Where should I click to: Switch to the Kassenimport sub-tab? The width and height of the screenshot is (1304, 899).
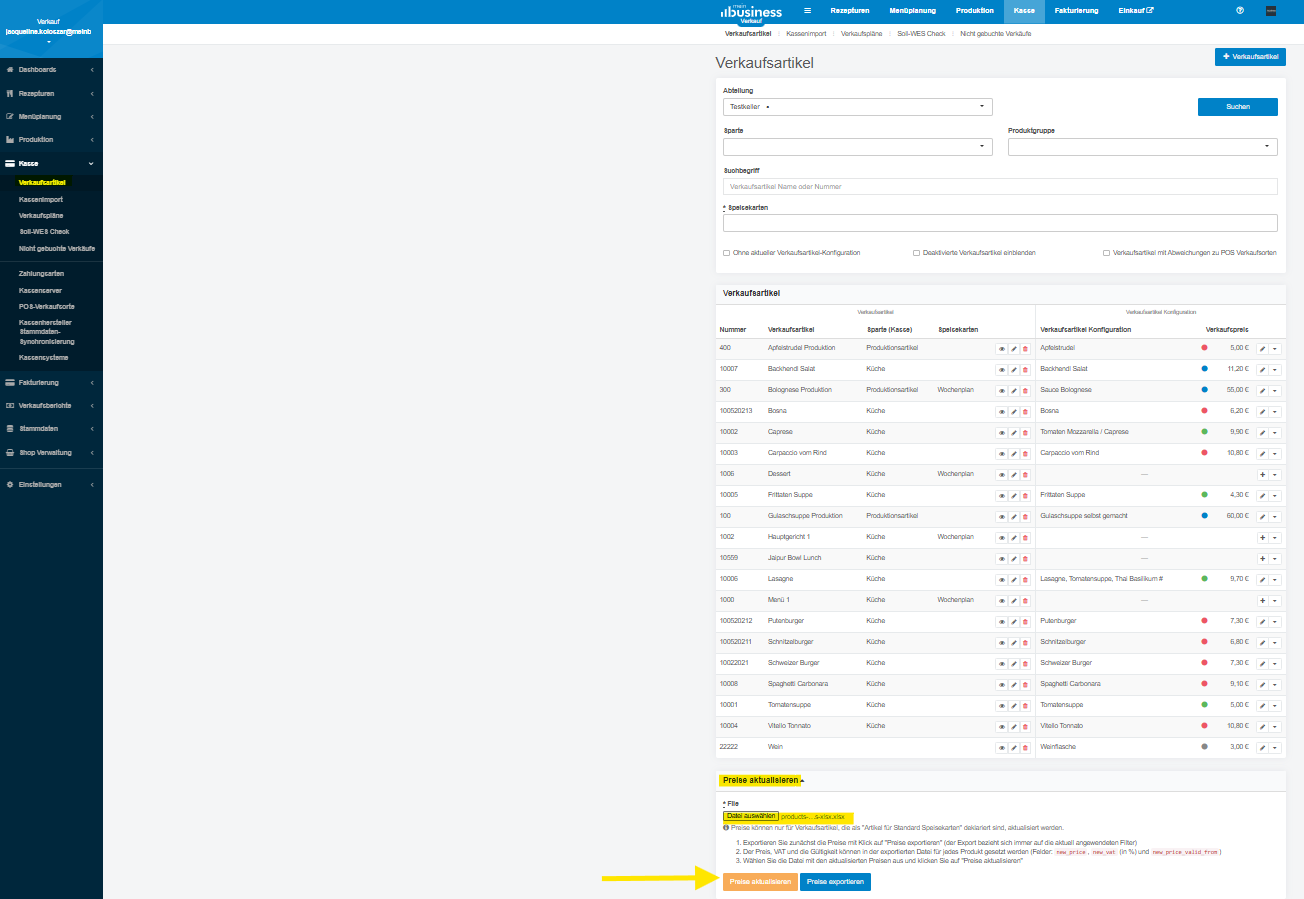pyautogui.click(x=806, y=34)
